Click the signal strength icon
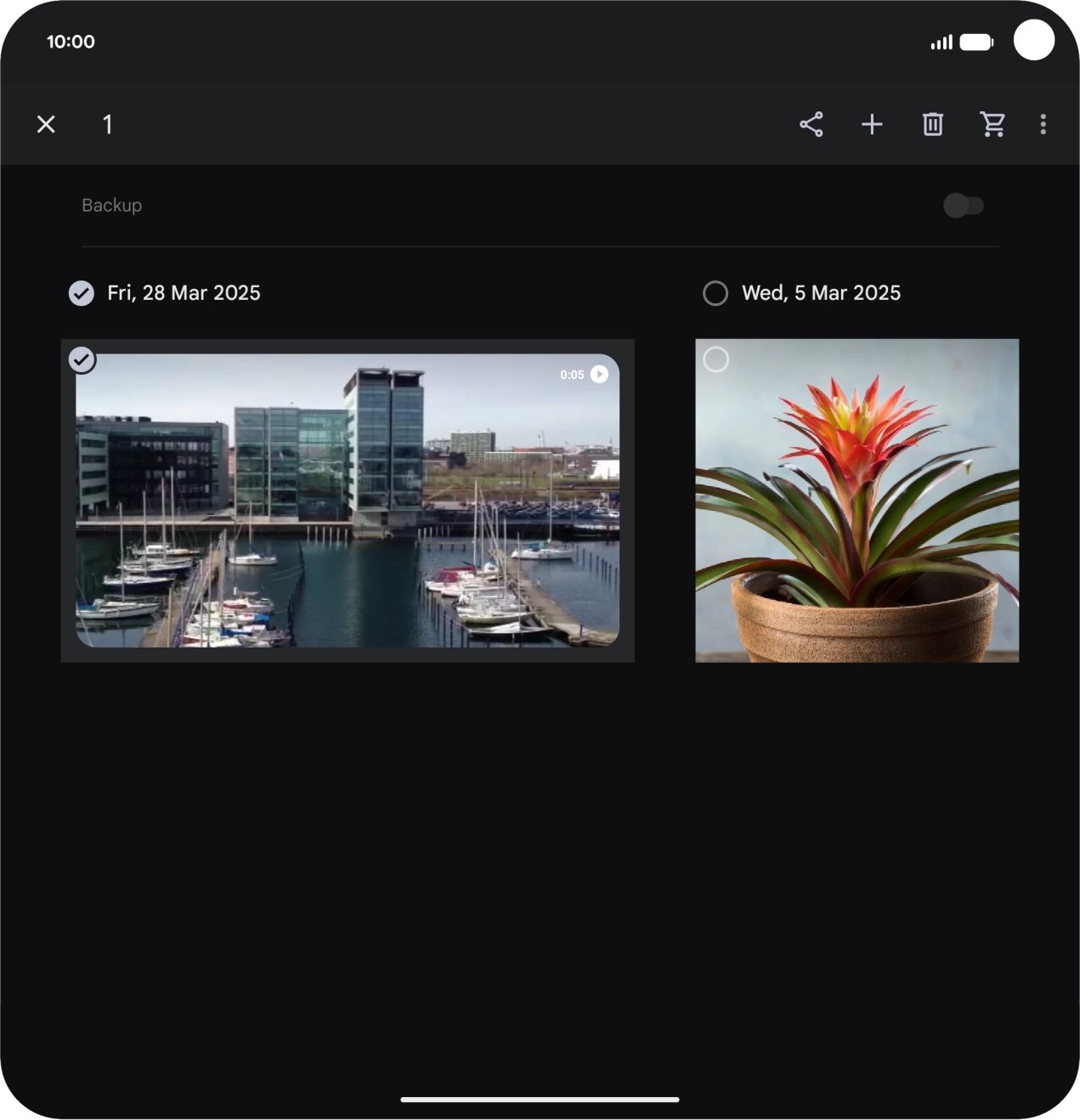This screenshot has width=1080, height=1120. coord(941,42)
